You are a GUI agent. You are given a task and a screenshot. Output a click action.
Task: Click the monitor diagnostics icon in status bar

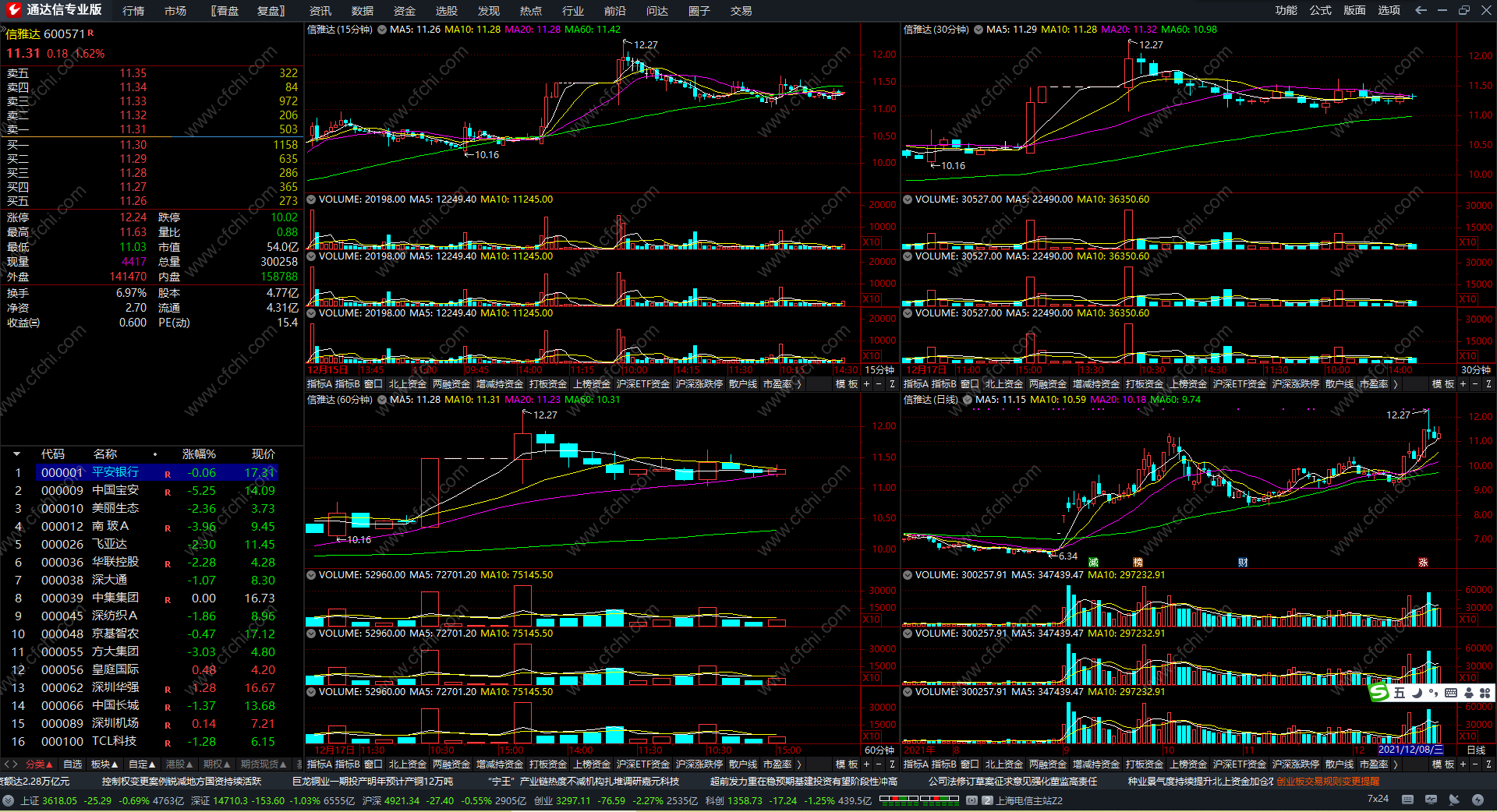click(x=1431, y=800)
